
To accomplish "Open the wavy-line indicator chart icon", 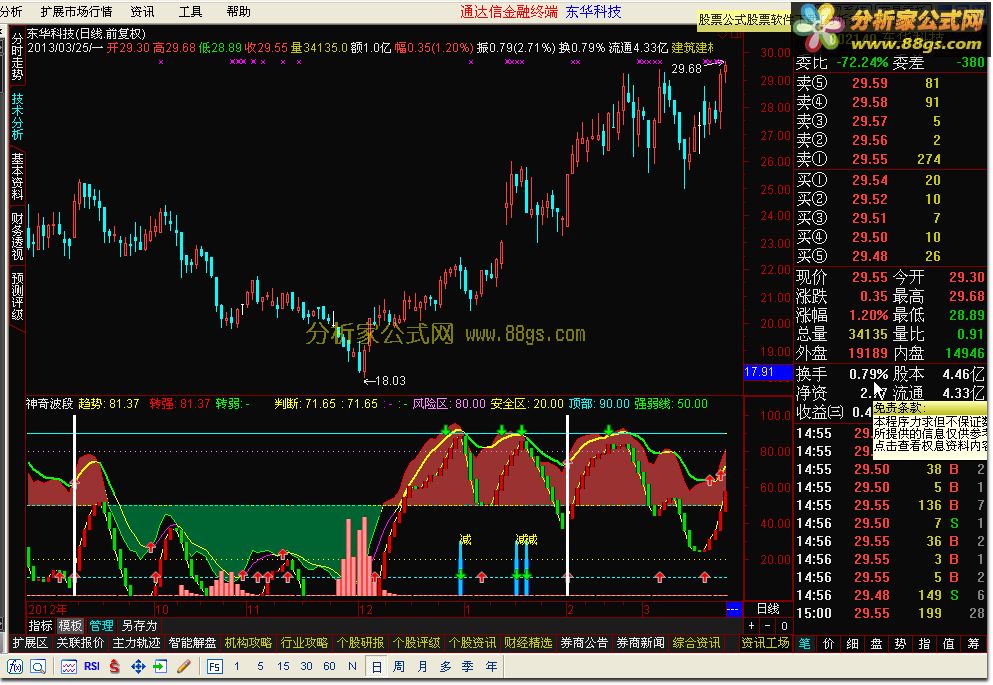I will [69, 667].
